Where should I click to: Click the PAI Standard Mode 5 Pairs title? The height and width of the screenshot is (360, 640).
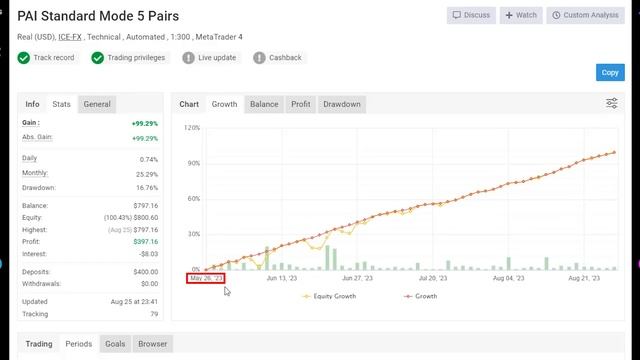98,16
